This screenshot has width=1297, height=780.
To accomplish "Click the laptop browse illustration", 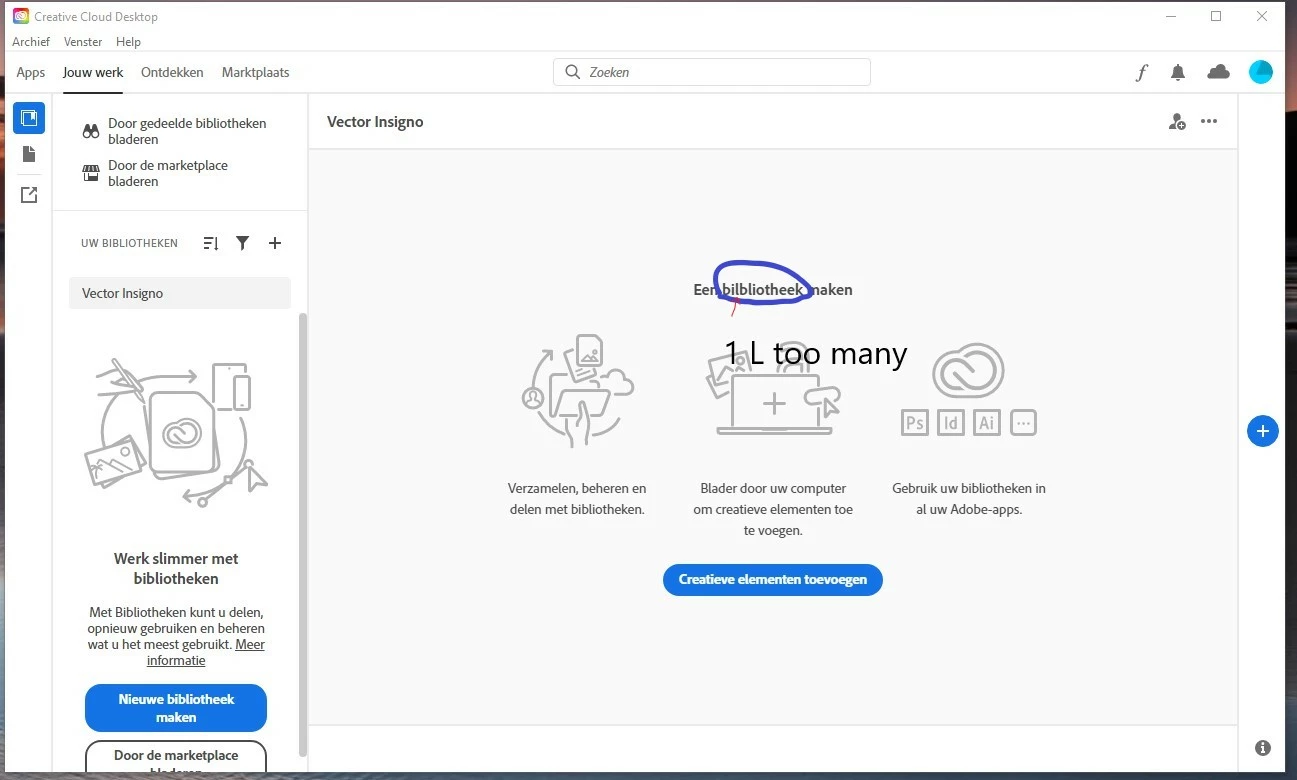I will click(773, 391).
